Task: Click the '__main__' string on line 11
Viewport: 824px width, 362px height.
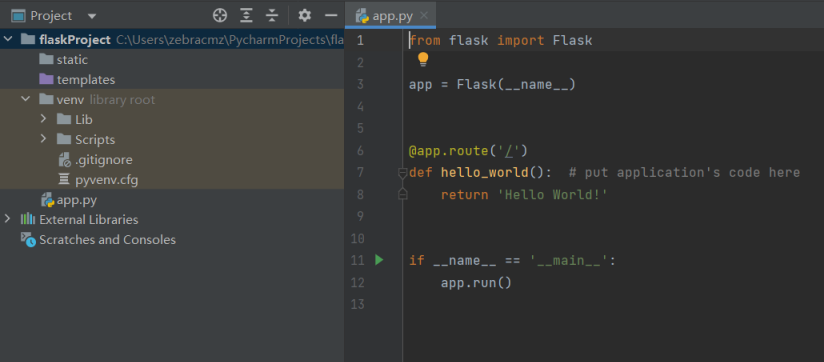Action: (x=568, y=261)
